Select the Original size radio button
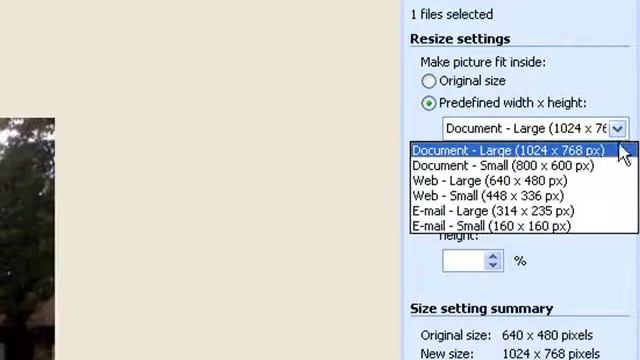This screenshot has height=360, width=640. click(429, 81)
